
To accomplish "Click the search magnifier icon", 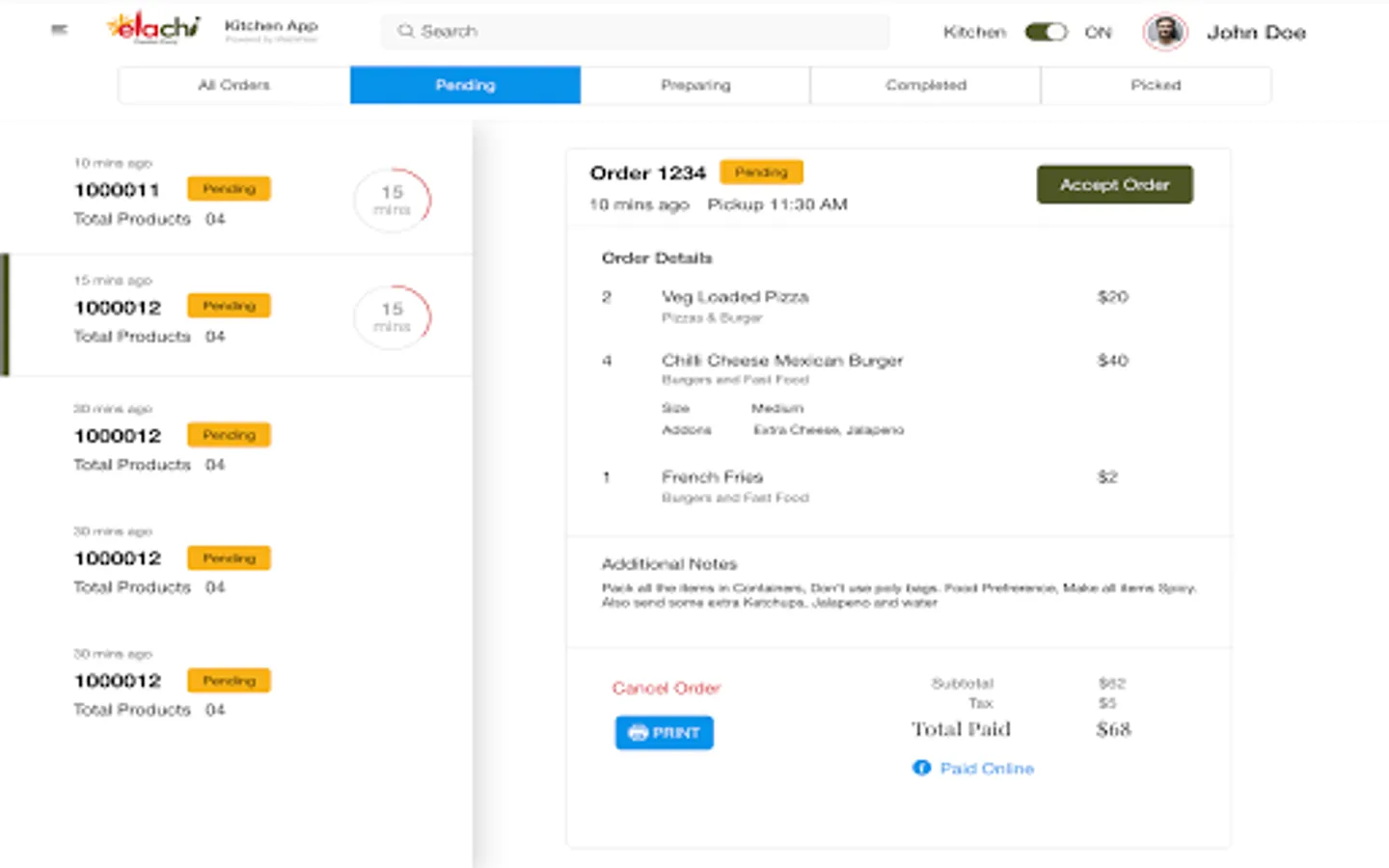I will [x=406, y=31].
